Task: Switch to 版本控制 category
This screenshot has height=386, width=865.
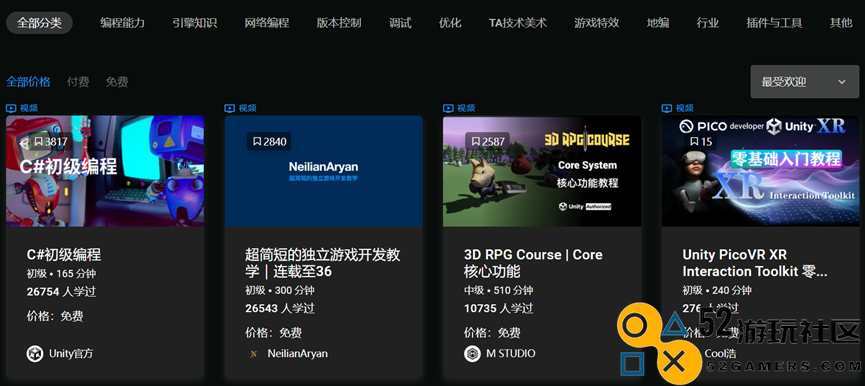Action: 339,23
